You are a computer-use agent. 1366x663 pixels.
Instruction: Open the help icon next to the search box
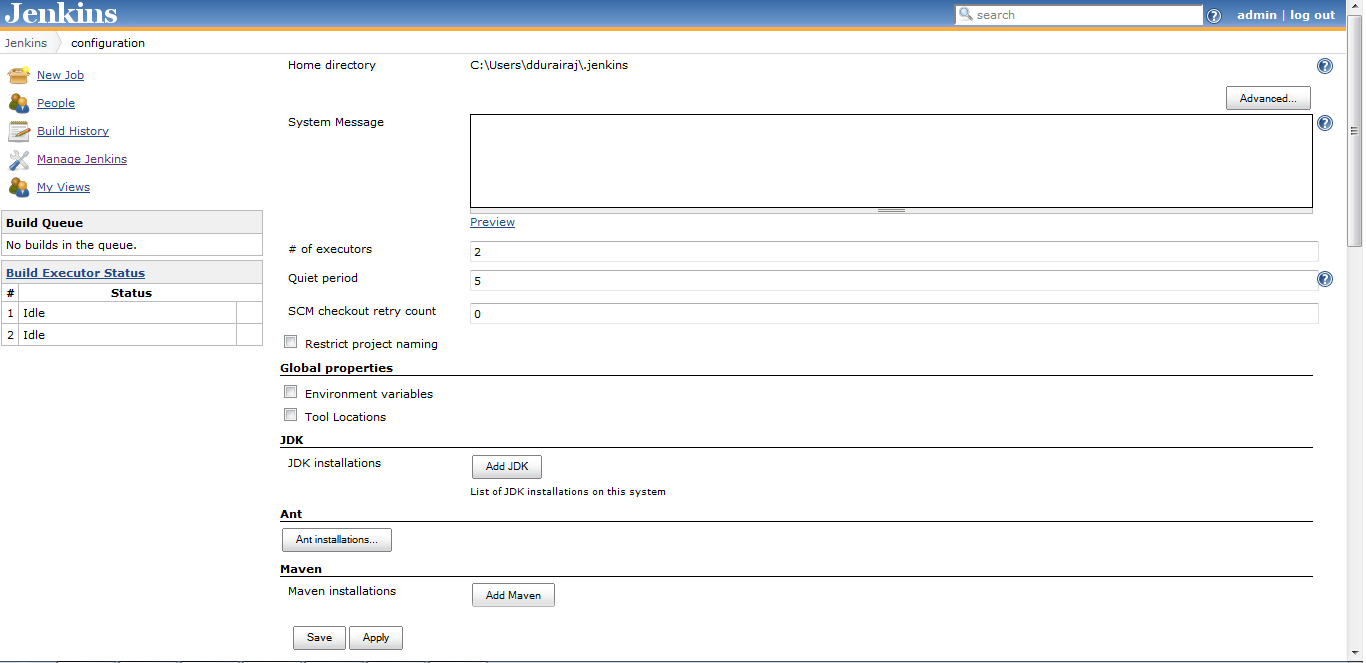tap(1214, 16)
